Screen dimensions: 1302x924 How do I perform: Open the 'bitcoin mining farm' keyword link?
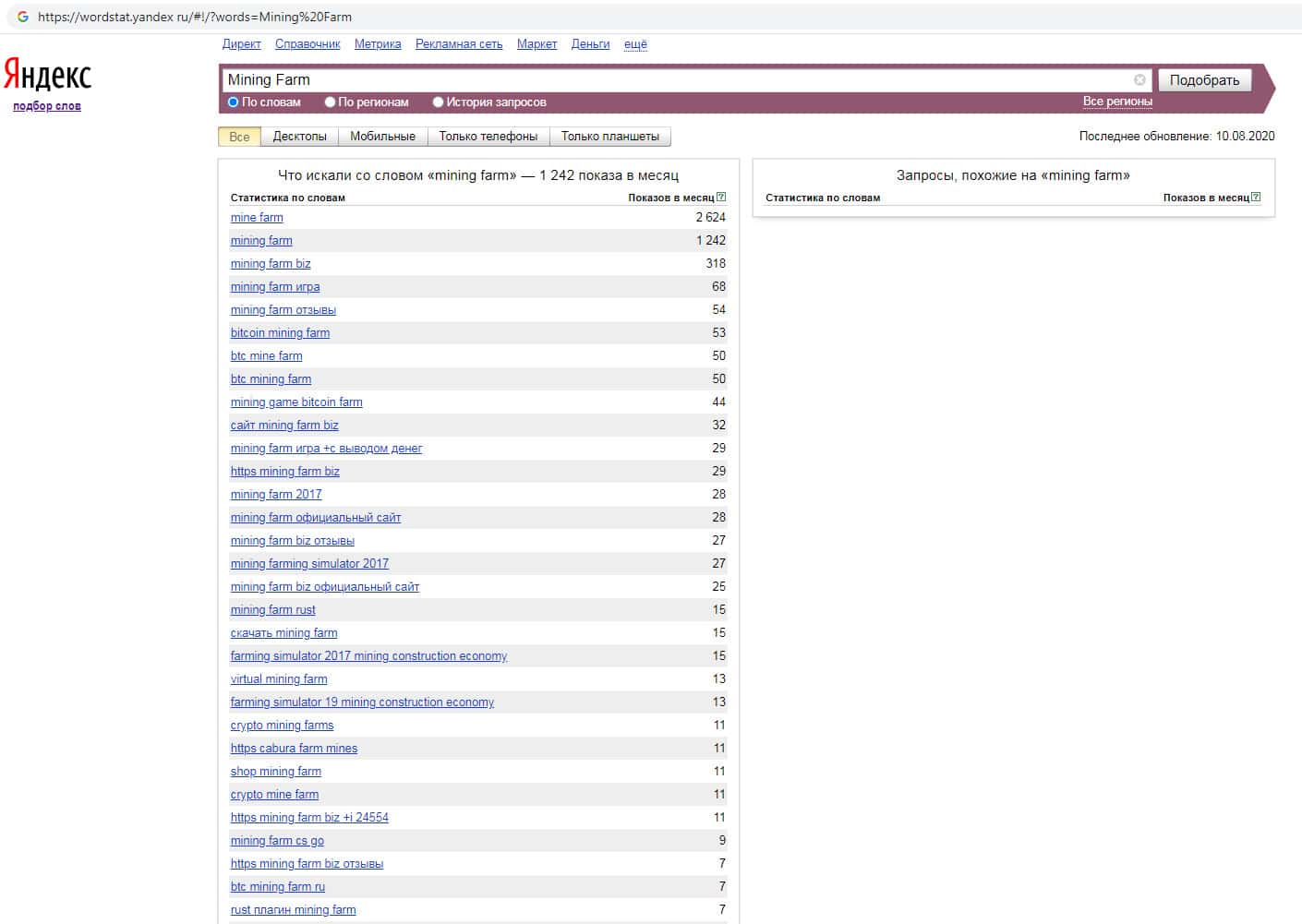tap(280, 333)
